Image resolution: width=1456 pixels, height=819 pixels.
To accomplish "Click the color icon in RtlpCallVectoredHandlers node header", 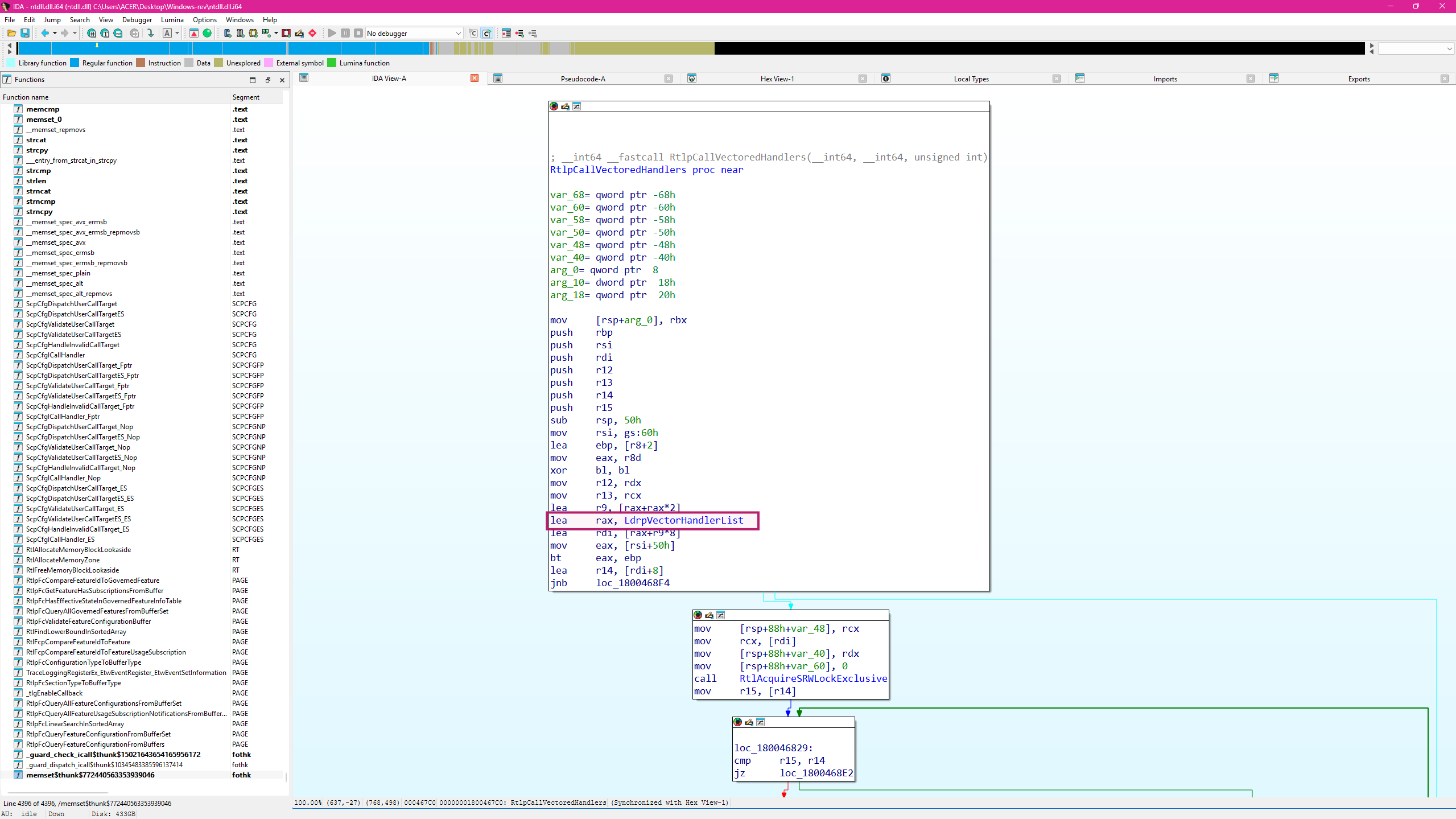I will 554,106.
